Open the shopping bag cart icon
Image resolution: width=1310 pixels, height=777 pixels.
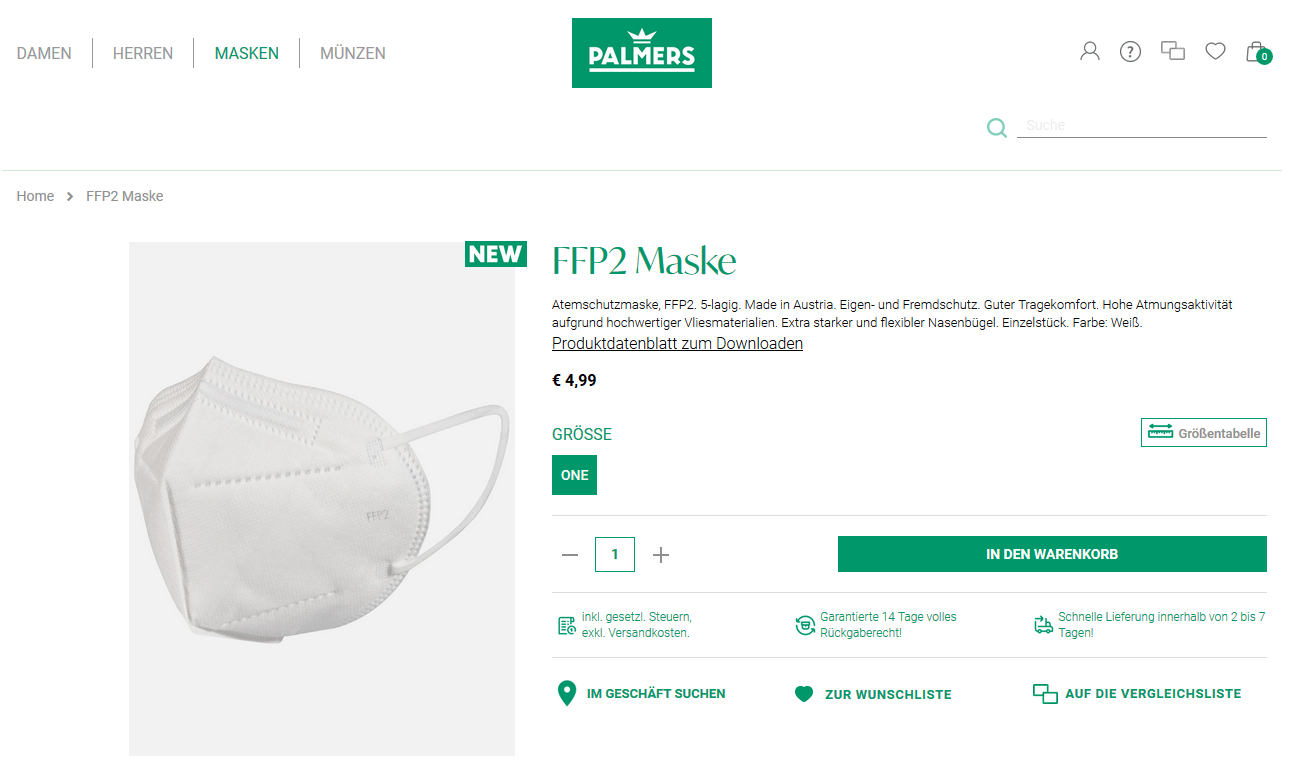coord(1257,52)
